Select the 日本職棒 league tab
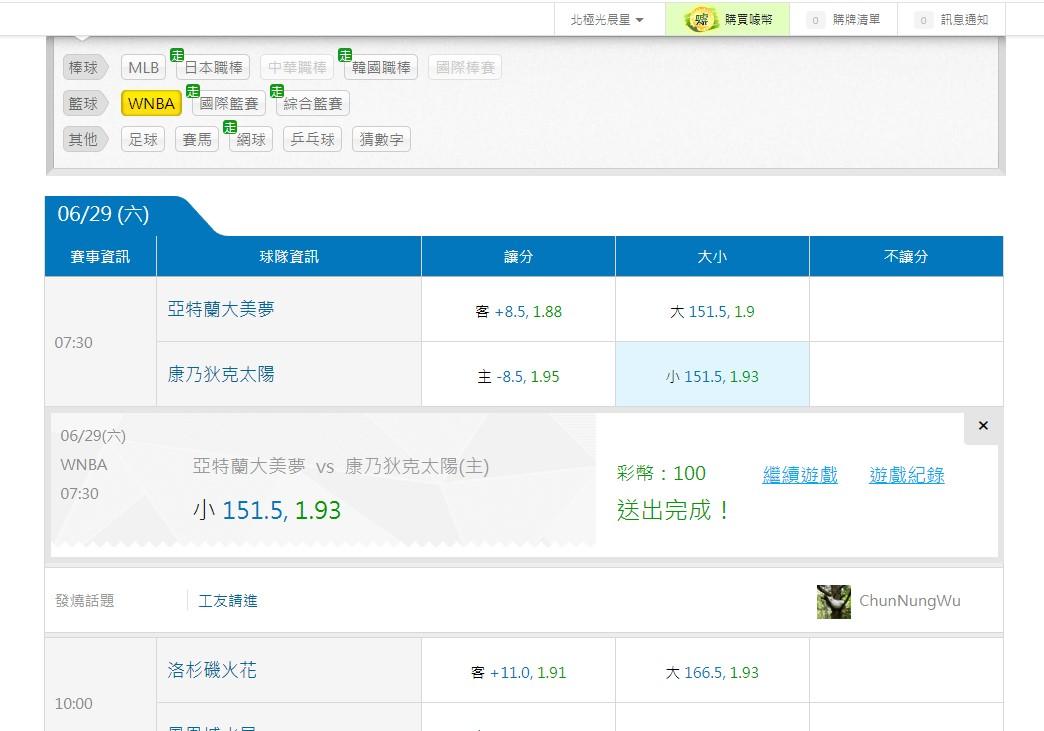 pos(213,67)
